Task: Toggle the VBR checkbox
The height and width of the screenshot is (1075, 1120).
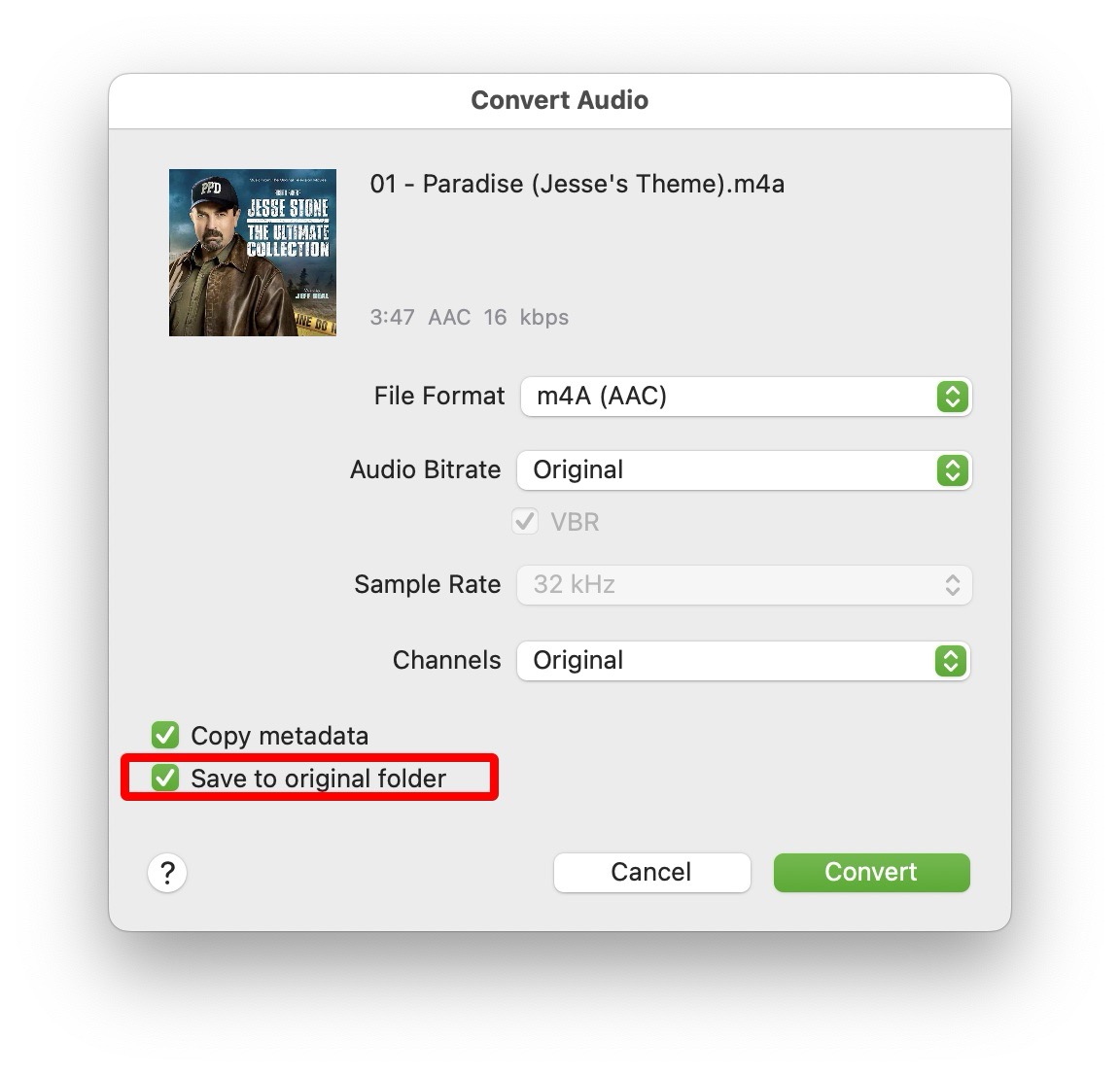Action: click(524, 522)
